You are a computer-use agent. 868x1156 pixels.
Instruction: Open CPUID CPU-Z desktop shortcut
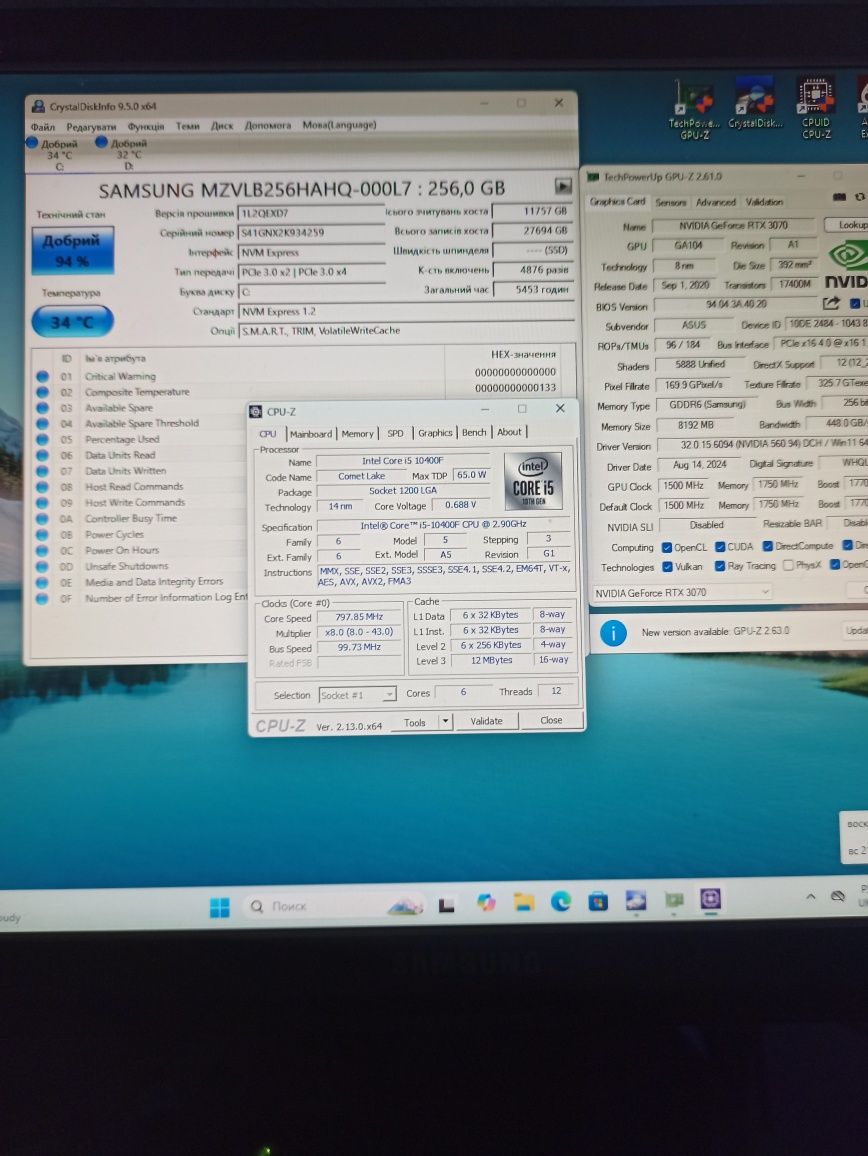(816, 108)
